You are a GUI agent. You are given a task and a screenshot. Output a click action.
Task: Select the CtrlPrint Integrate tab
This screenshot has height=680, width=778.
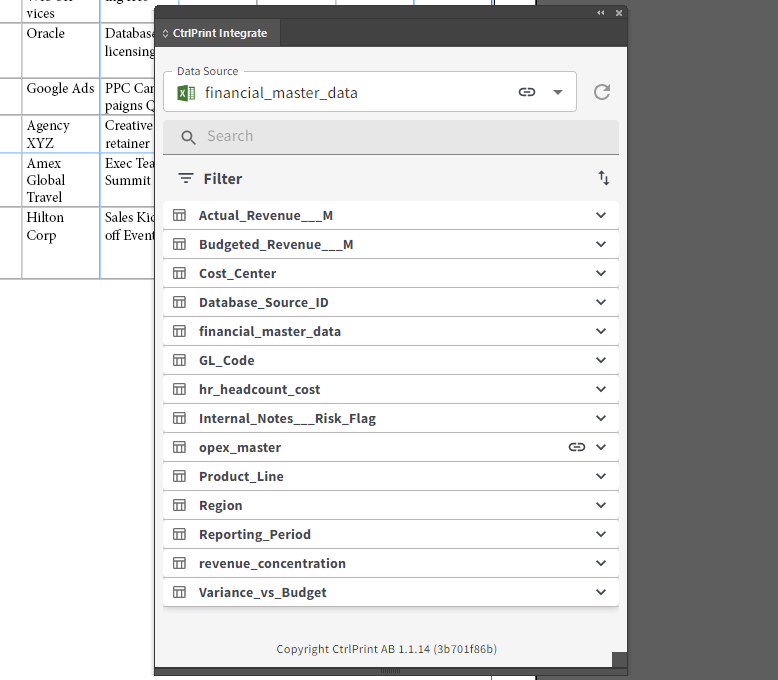coord(219,33)
